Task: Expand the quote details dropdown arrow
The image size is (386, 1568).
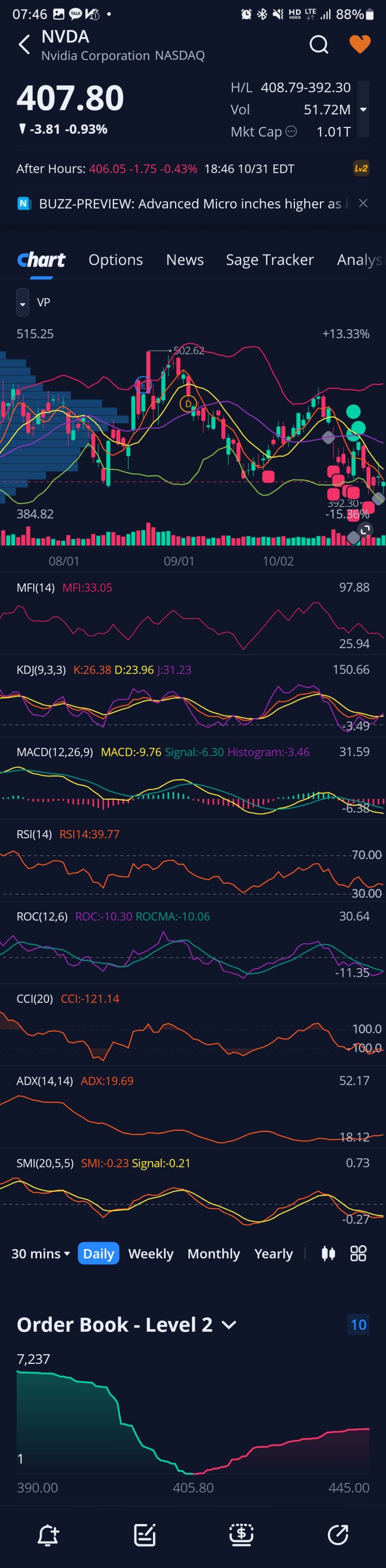Action: click(x=363, y=110)
